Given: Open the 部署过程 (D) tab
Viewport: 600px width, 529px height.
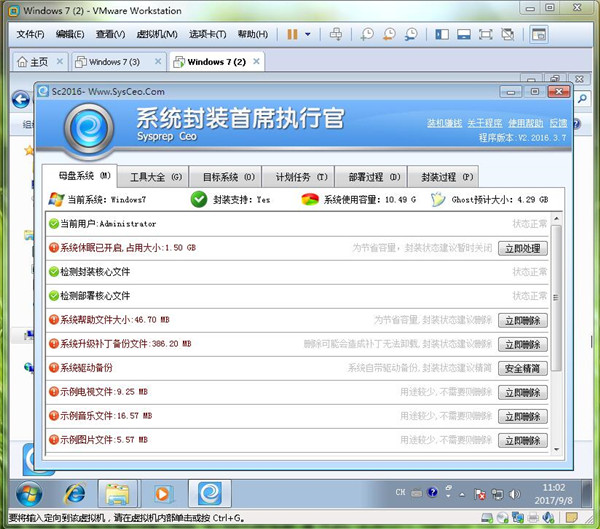Looking at the screenshot, I should coord(372,177).
